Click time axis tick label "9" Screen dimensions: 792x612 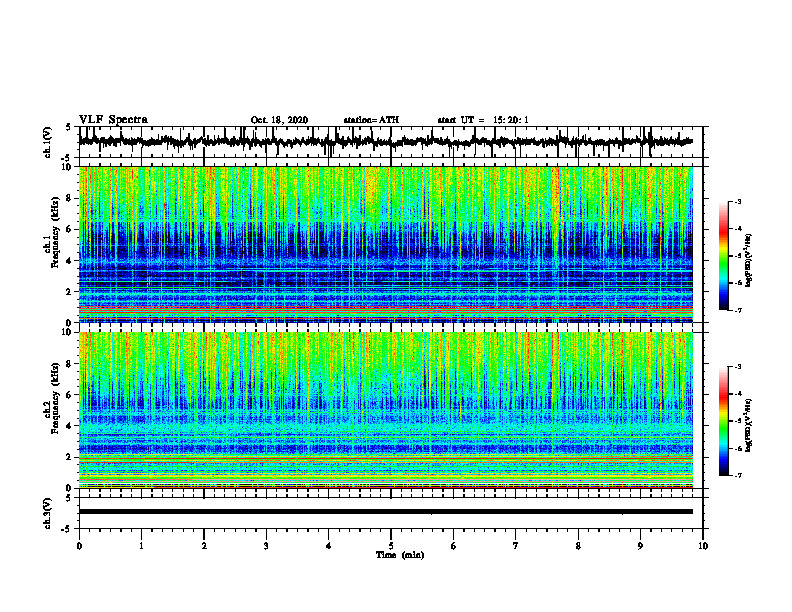[x=640, y=546]
